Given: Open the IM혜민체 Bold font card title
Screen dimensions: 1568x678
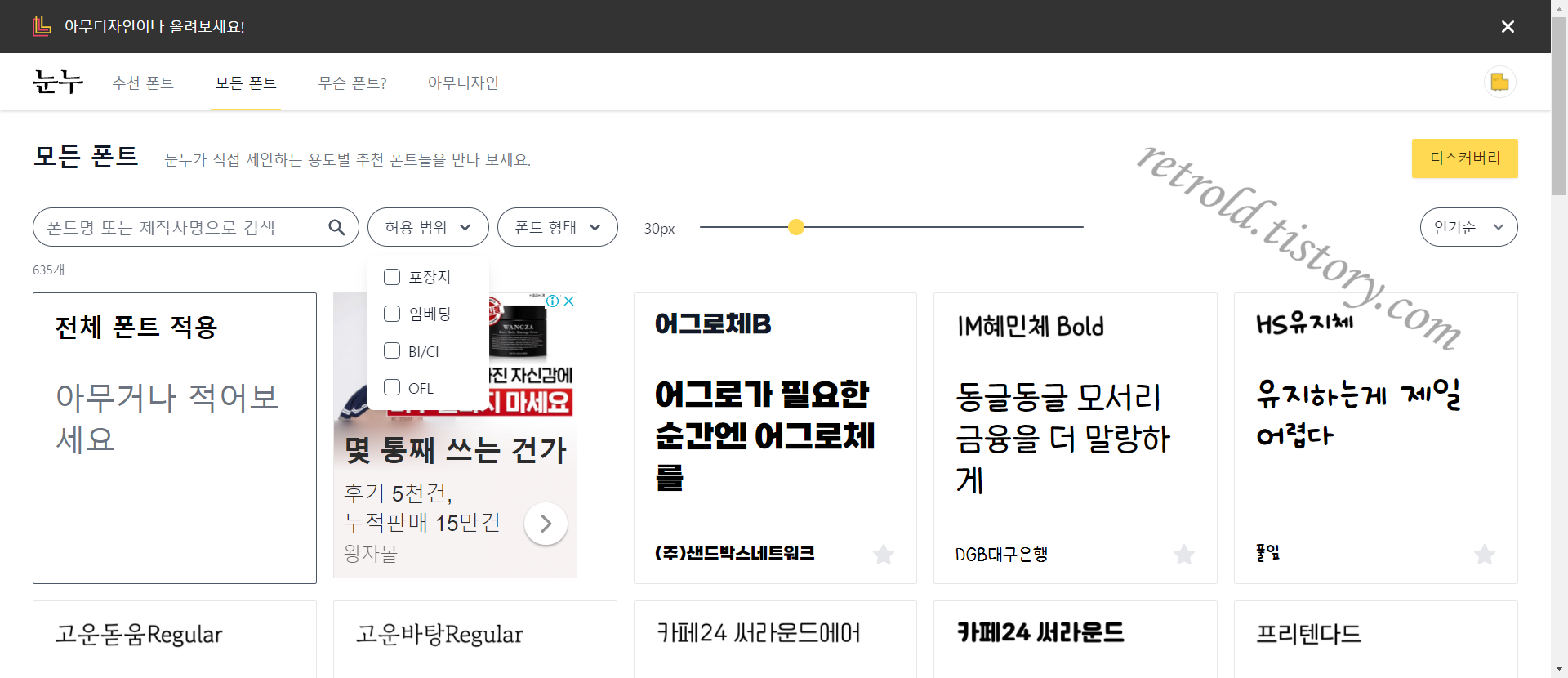Looking at the screenshot, I should (1030, 326).
